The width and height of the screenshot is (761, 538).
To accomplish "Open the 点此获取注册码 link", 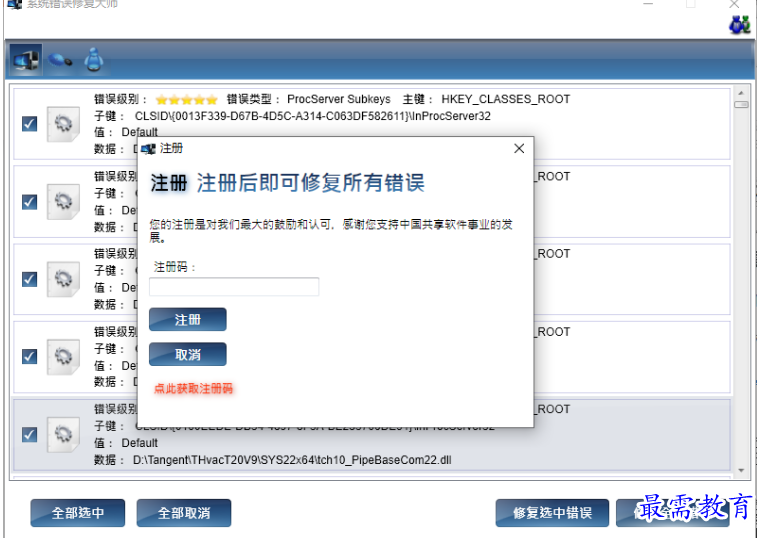I will (193, 389).
